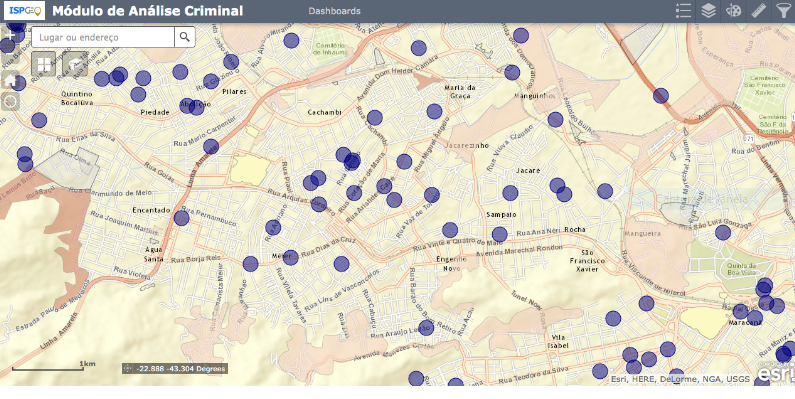Open the Draw palette tool
This screenshot has width=795, height=399.
click(x=733, y=11)
